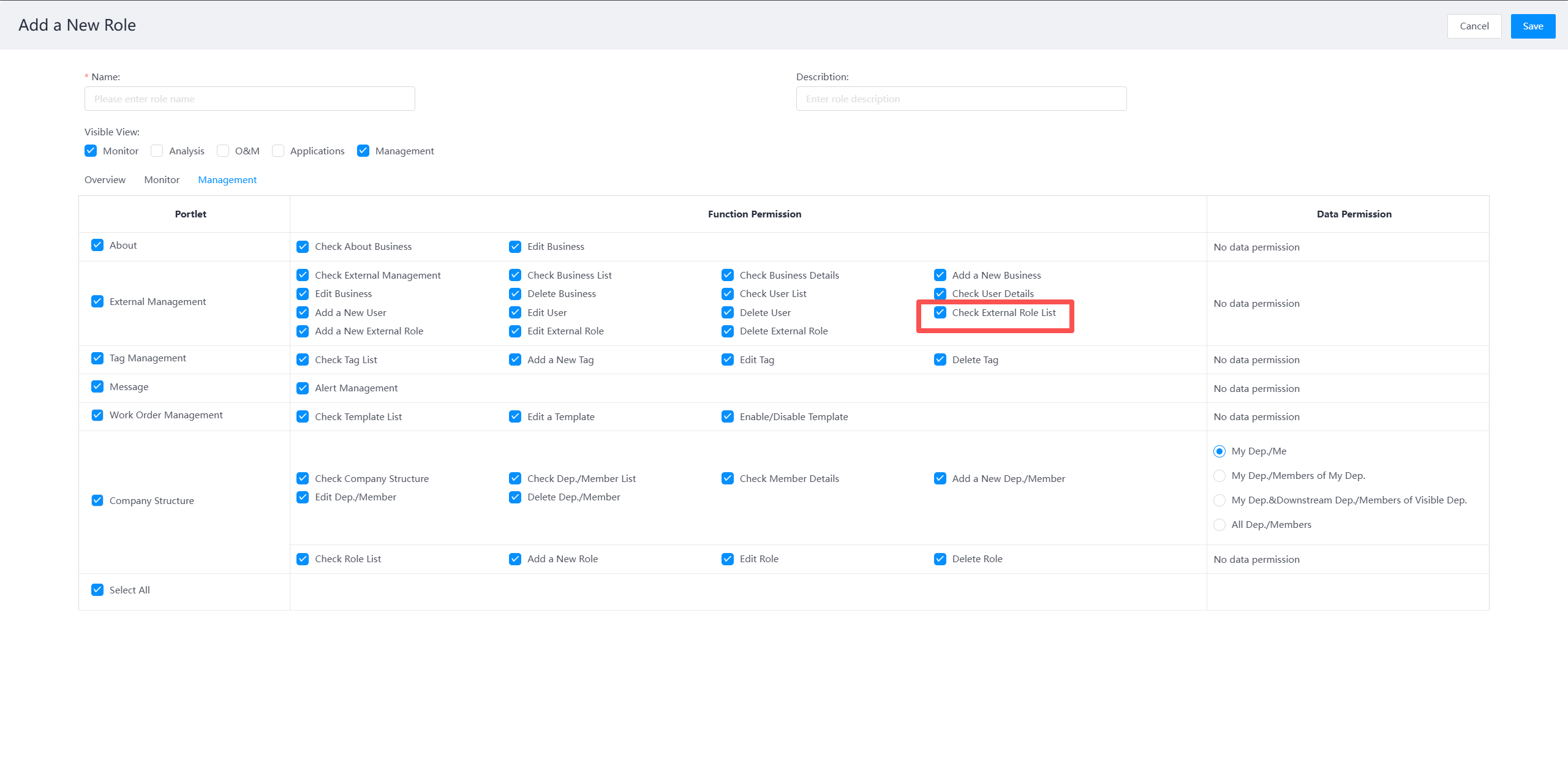Uncheck the Check External Role List permission
The width and height of the screenshot is (1568, 779).
coord(940,312)
